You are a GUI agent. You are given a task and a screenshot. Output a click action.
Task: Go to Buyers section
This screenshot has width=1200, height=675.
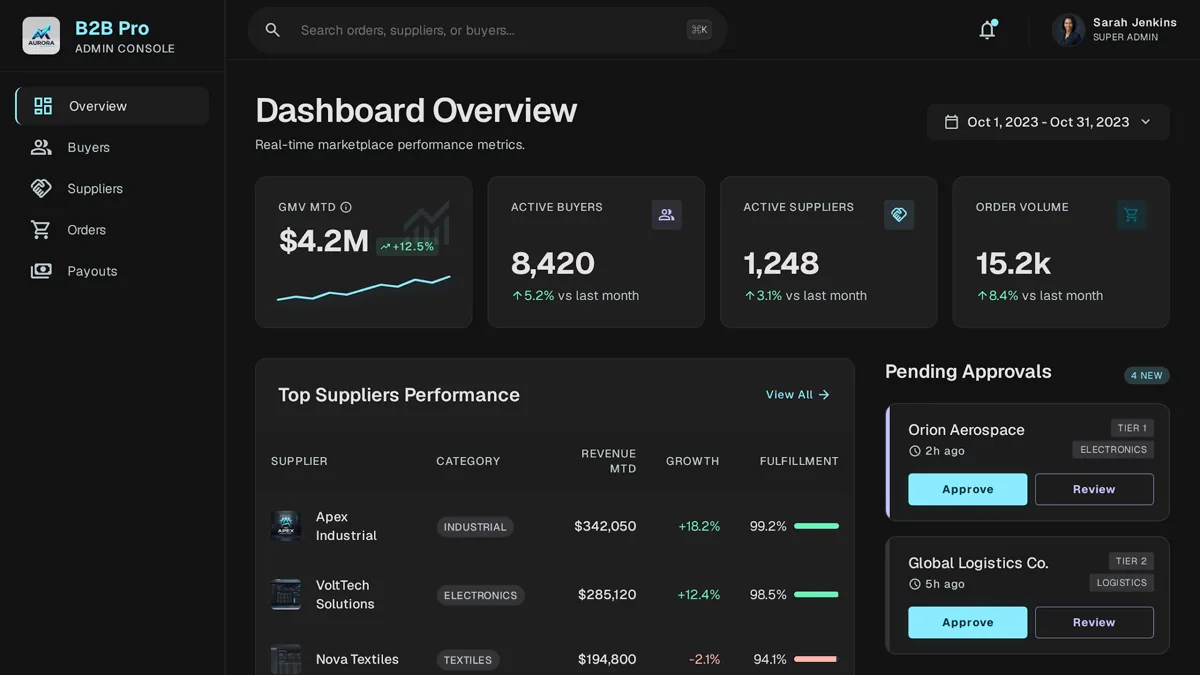(x=112, y=147)
